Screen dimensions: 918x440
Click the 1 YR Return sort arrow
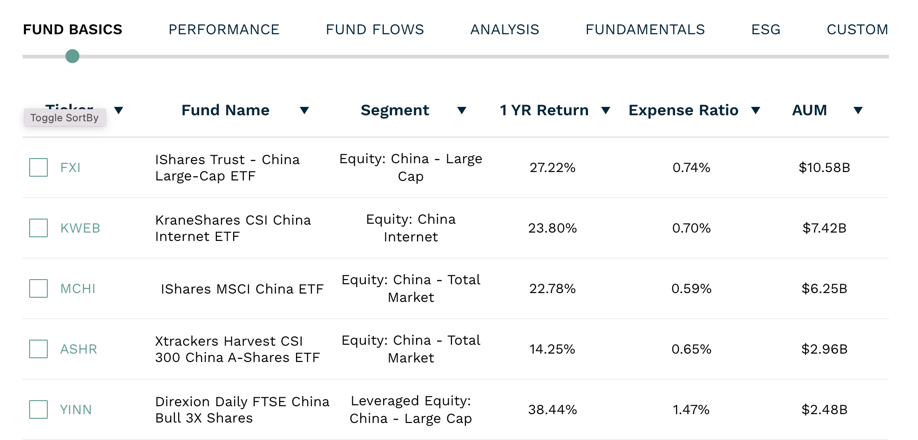pos(605,110)
